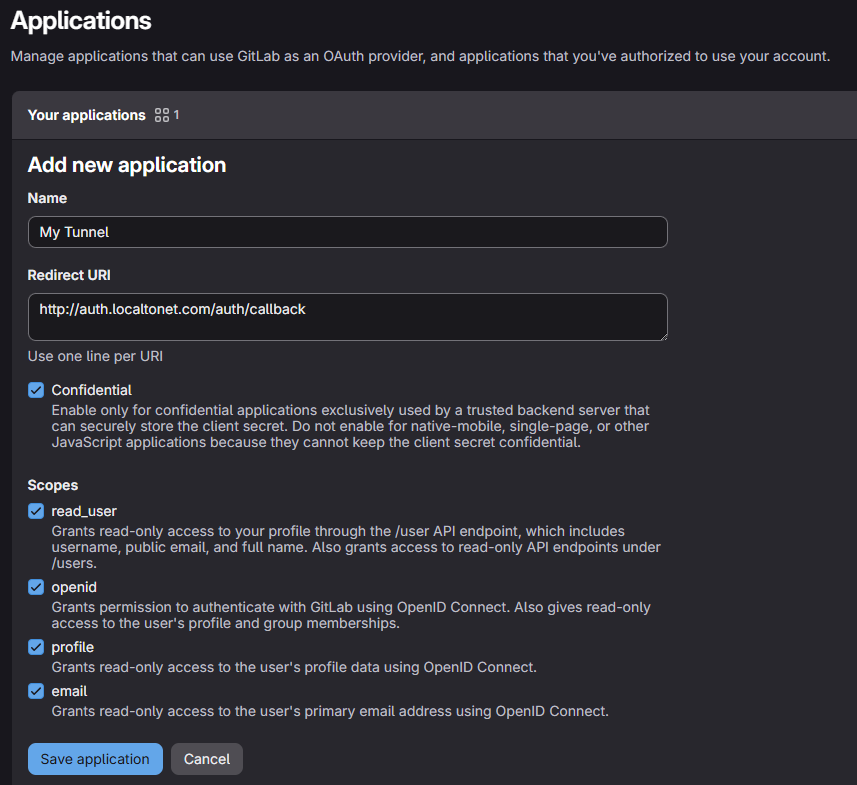The image size is (857, 785).
Task: Click the read_user label text
Action: [84, 511]
